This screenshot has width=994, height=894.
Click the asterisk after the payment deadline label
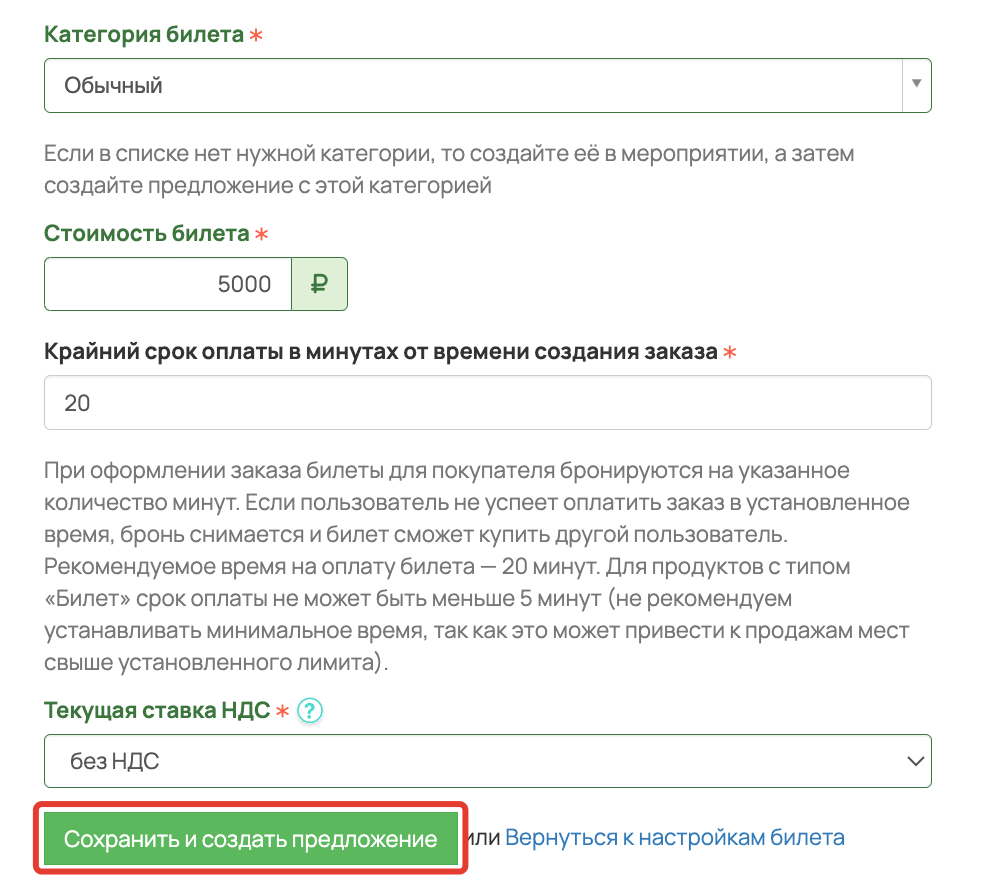click(730, 352)
